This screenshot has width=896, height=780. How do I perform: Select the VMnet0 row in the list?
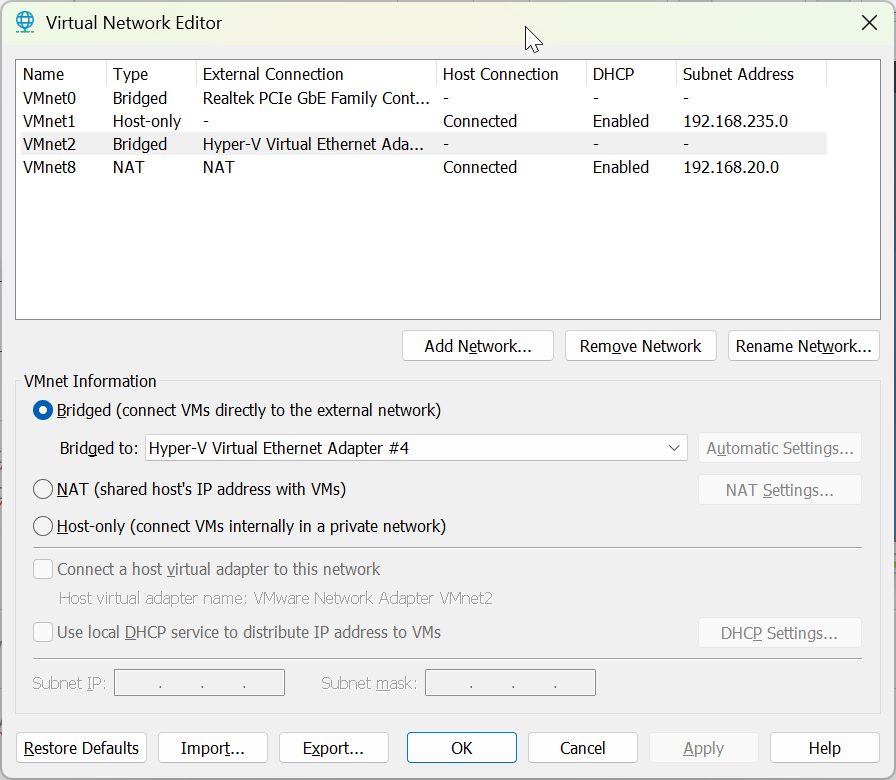click(49, 98)
